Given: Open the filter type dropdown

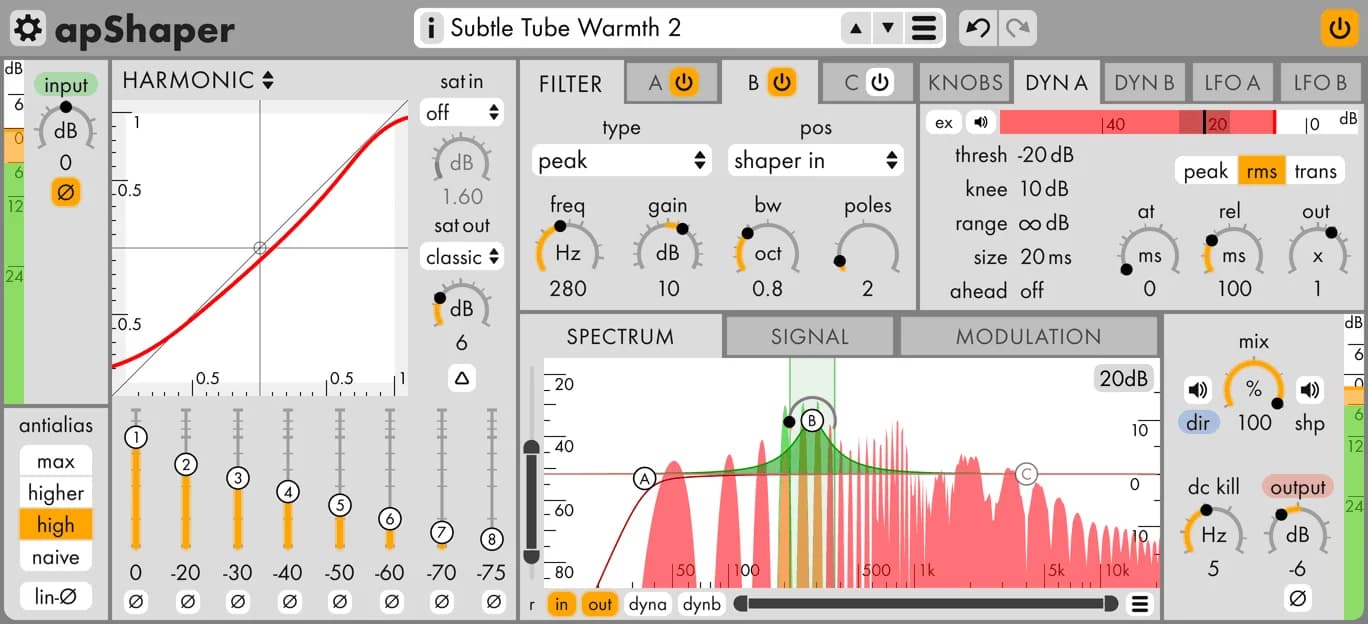Looking at the screenshot, I should click(x=621, y=160).
